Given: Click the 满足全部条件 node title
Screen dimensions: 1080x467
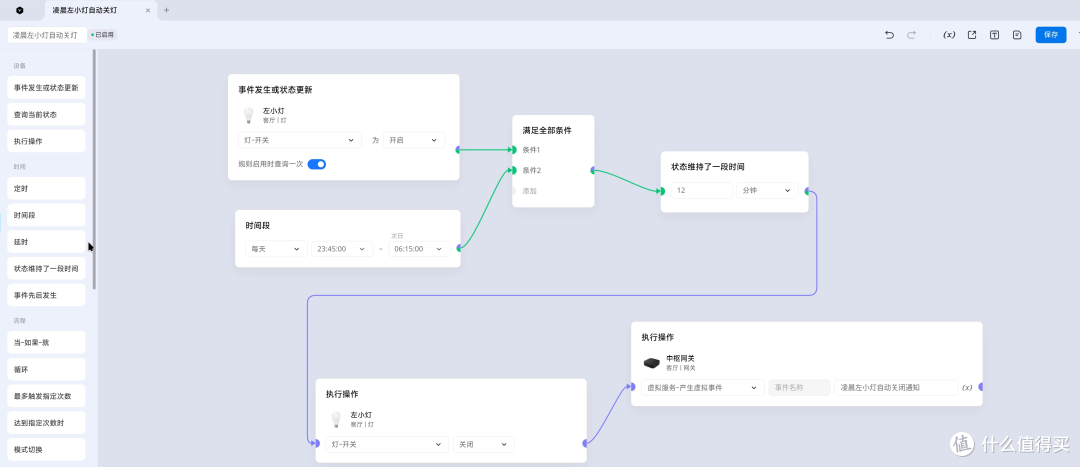Looking at the screenshot, I should pos(547,130).
